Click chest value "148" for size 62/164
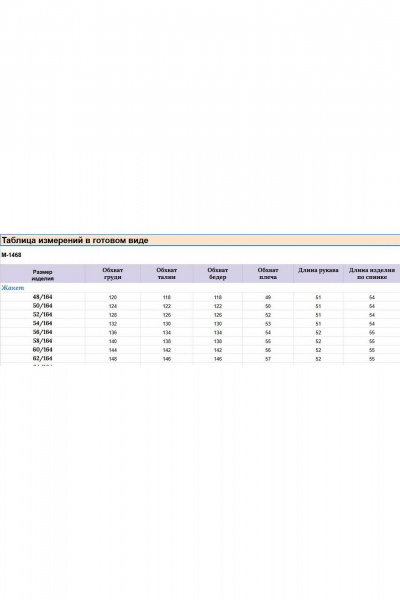 (x=113, y=359)
